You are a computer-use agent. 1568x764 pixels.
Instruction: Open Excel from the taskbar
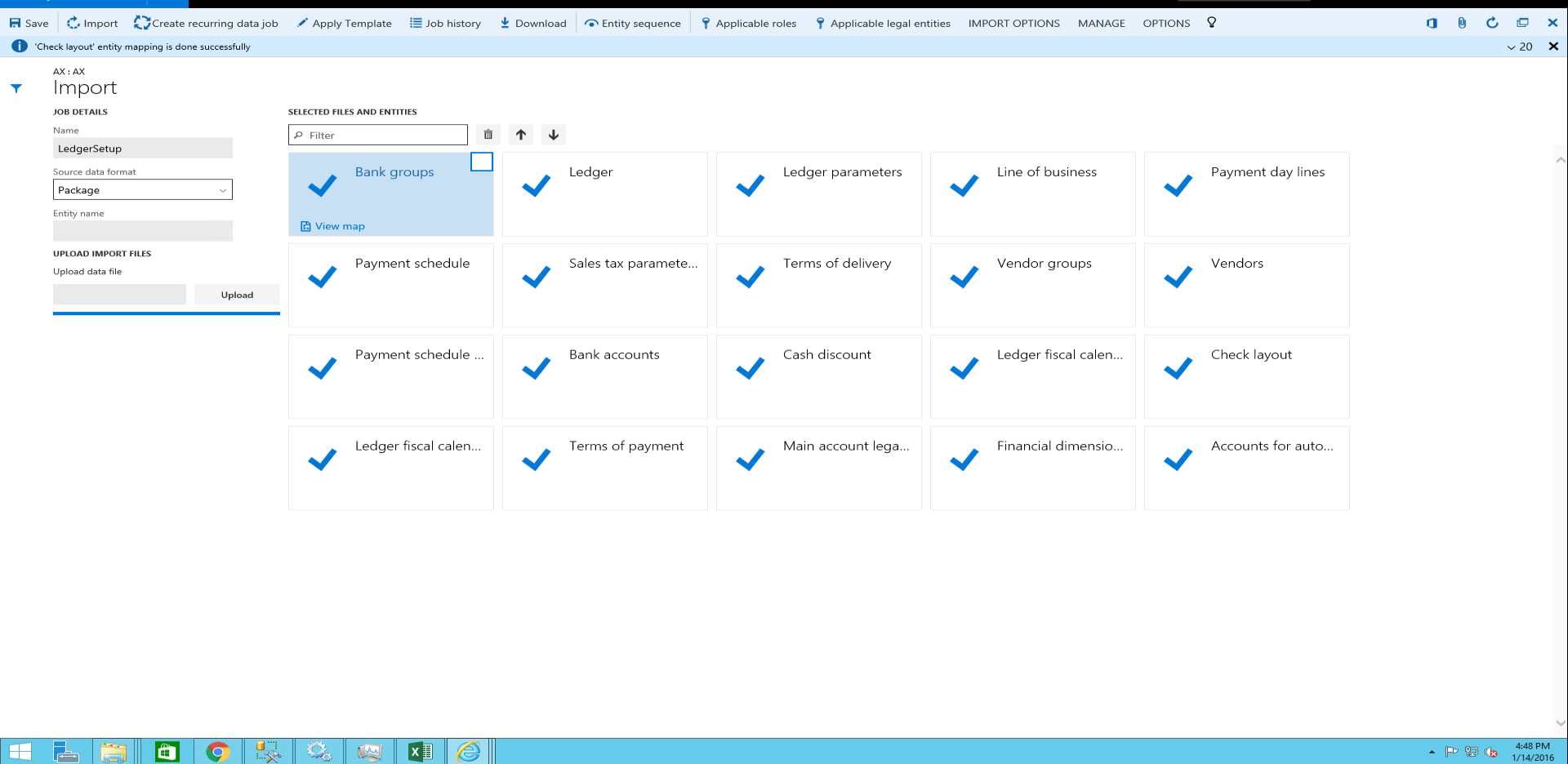pyautogui.click(x=421, y=751)
